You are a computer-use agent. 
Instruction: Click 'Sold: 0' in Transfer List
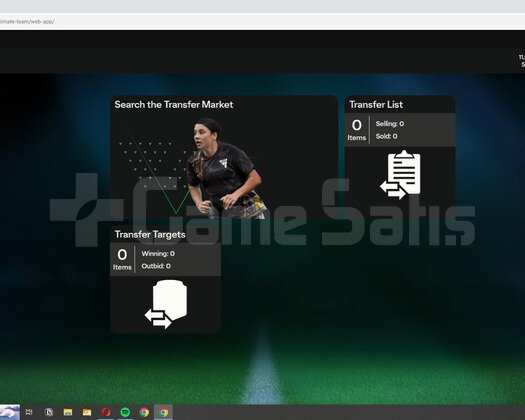[x=386, y=136]
